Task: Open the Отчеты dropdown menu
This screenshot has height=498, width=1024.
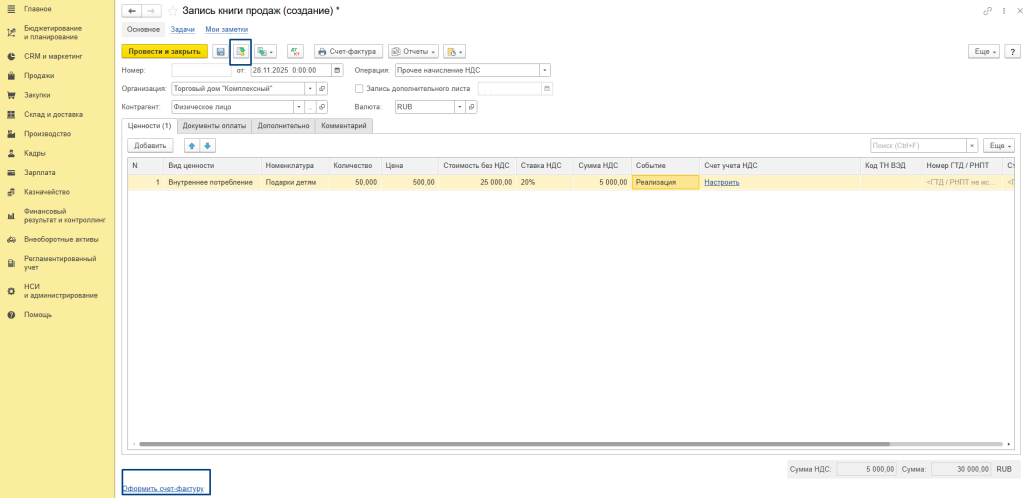Action: click(413, 51)
